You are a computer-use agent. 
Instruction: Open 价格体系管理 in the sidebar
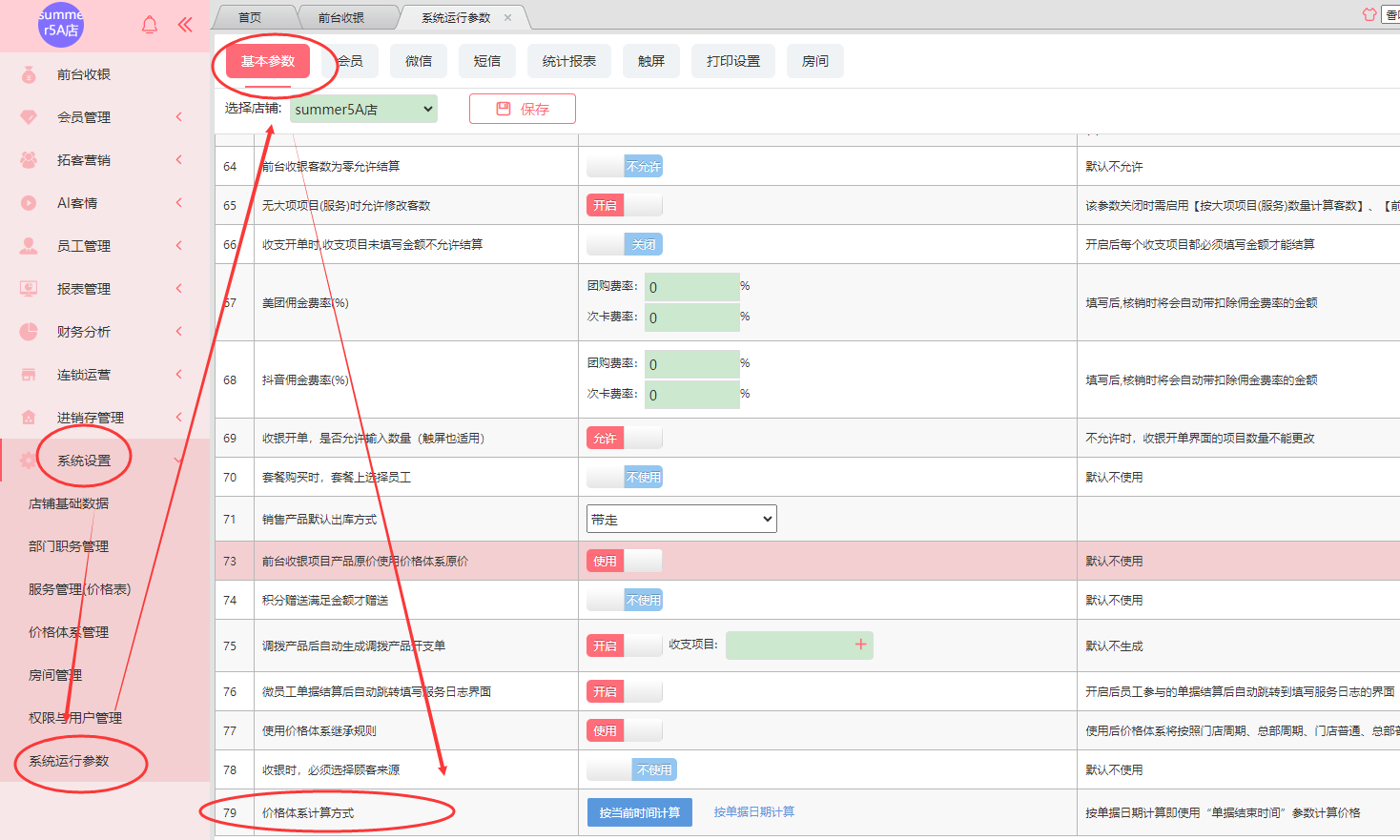coord(69,632)
